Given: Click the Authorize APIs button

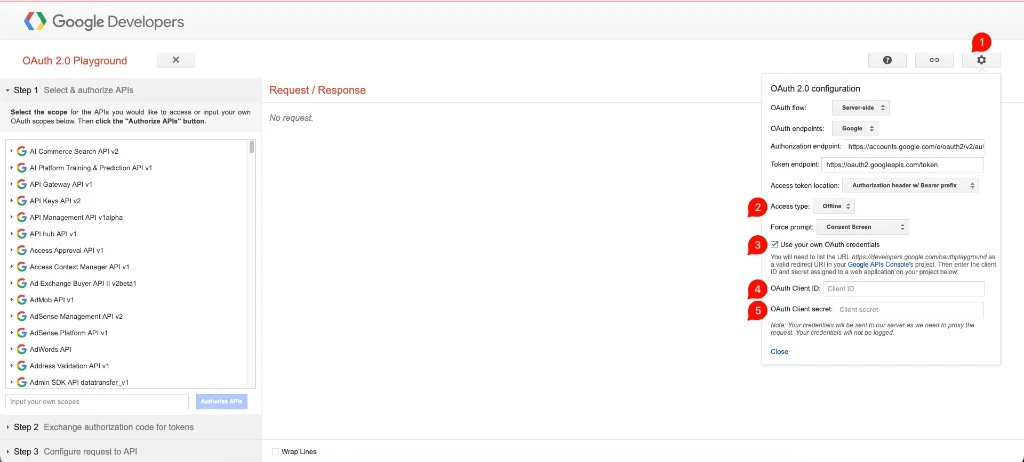Looking at the screenshot, I should tap(222, 401).
